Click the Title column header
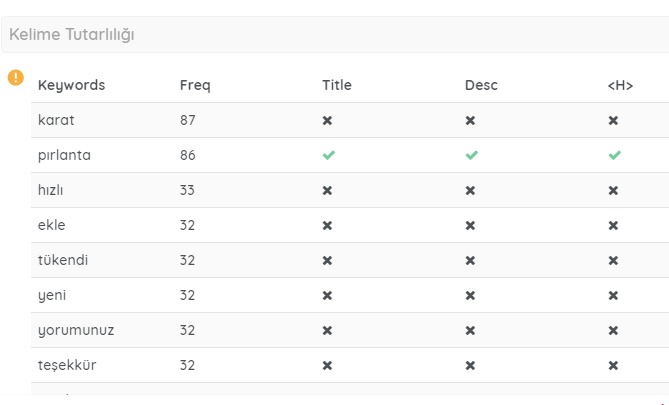This screenshot has width=669, height=405. (337, 85)
